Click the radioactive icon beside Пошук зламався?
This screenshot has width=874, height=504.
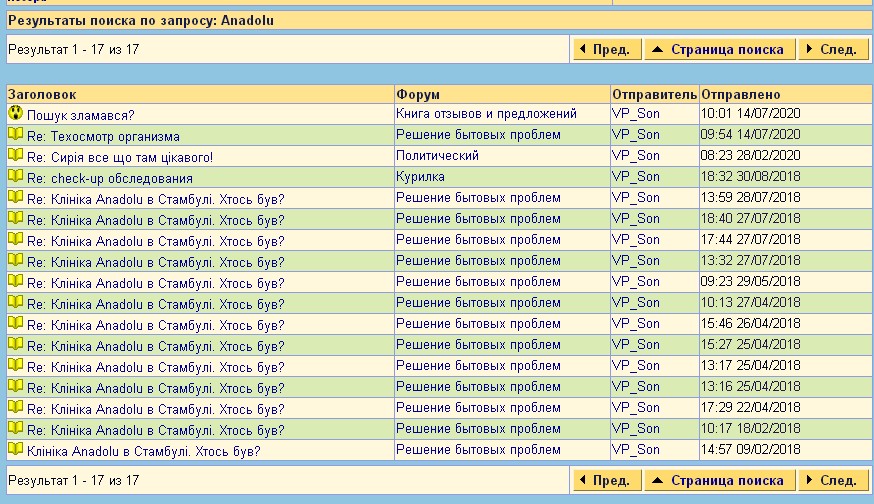click(x=15, y=114)
